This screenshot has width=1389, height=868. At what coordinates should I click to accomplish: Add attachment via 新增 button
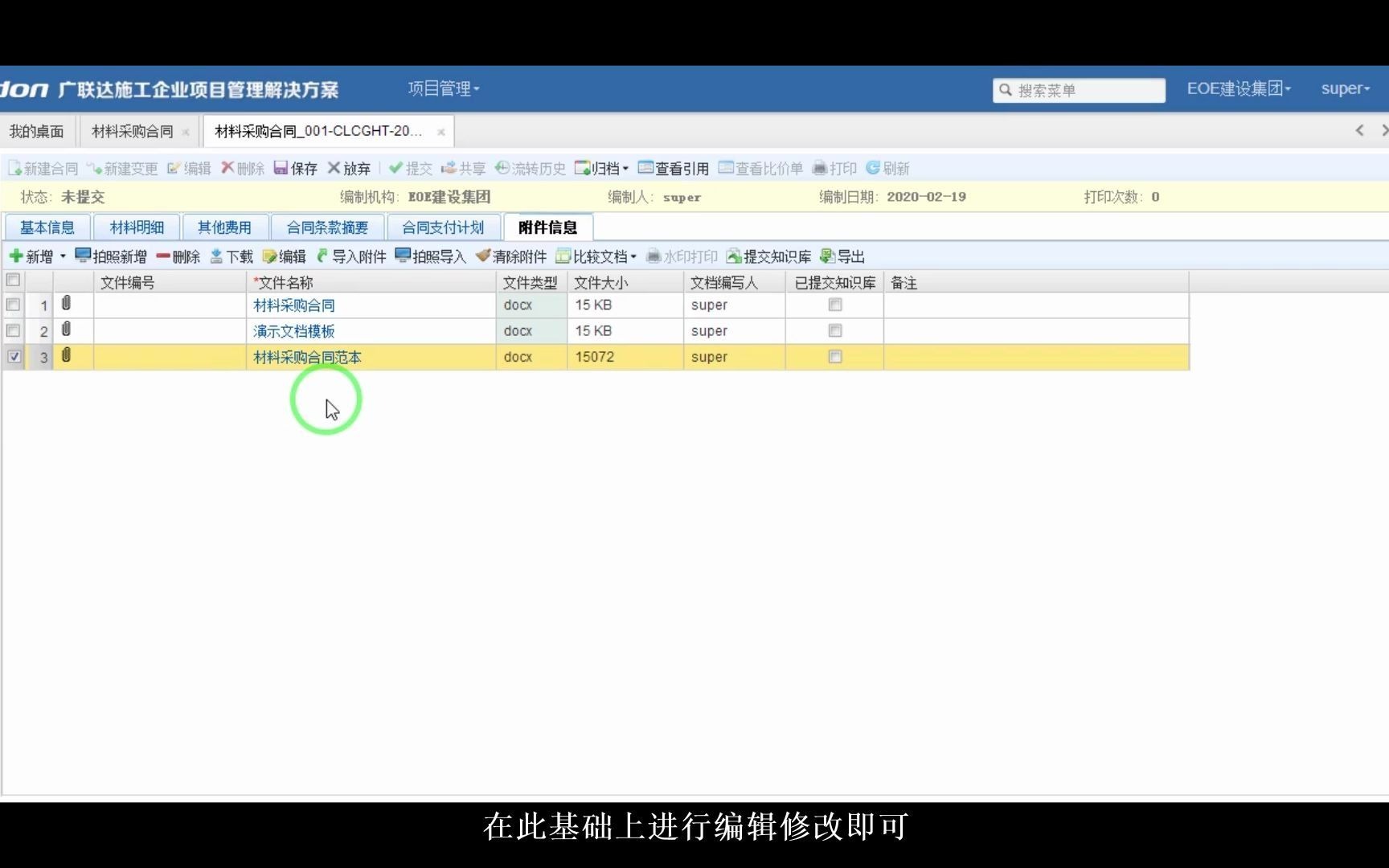coord(31,256)
